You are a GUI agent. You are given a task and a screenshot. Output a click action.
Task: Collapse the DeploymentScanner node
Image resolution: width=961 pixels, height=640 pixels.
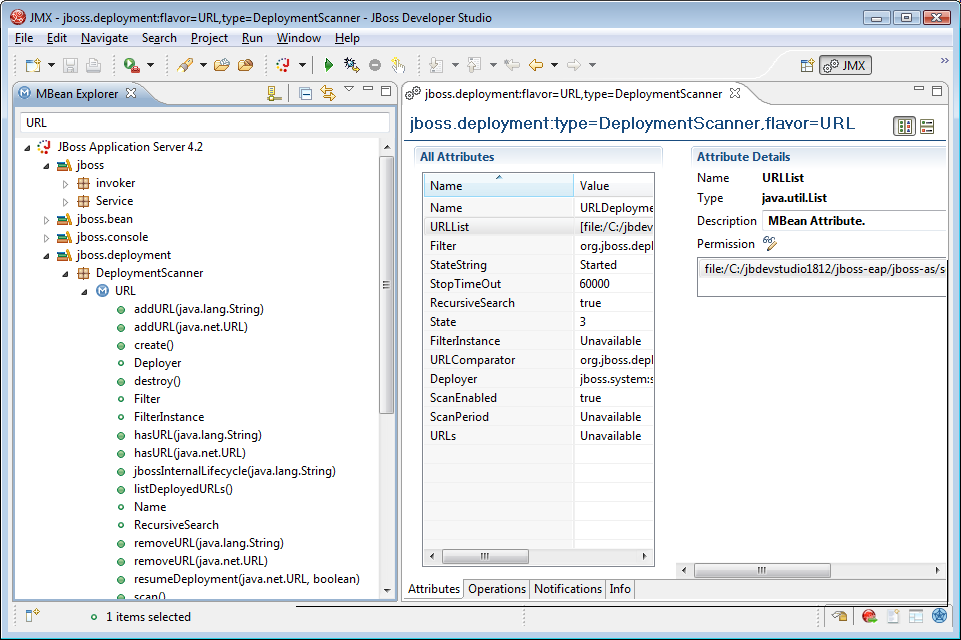click(64, 272)
